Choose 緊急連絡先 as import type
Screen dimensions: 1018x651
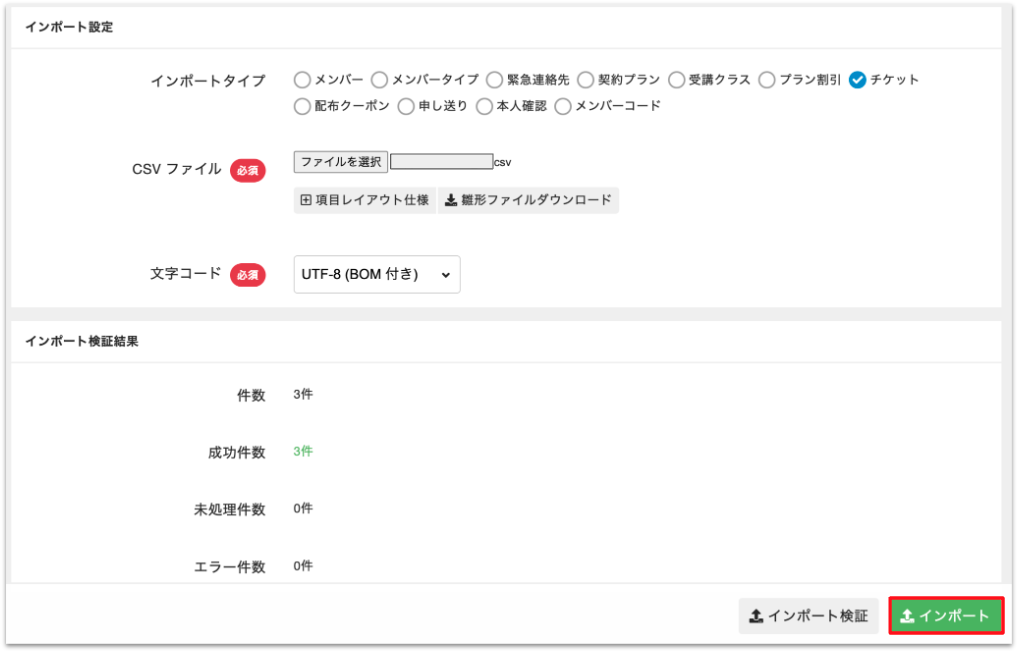pos(495,80)
